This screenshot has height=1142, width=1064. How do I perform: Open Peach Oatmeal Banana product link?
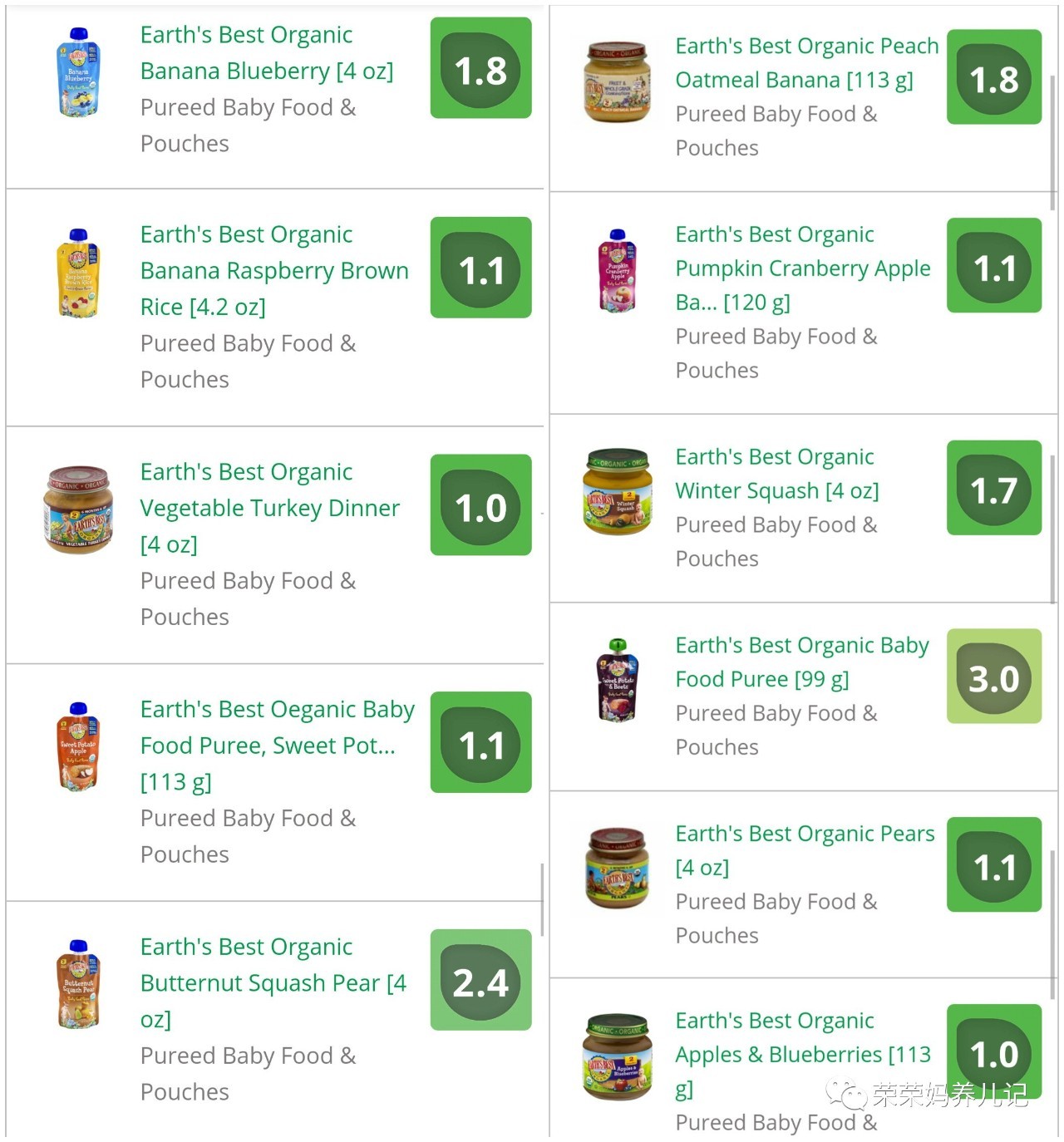pos(806,62)
